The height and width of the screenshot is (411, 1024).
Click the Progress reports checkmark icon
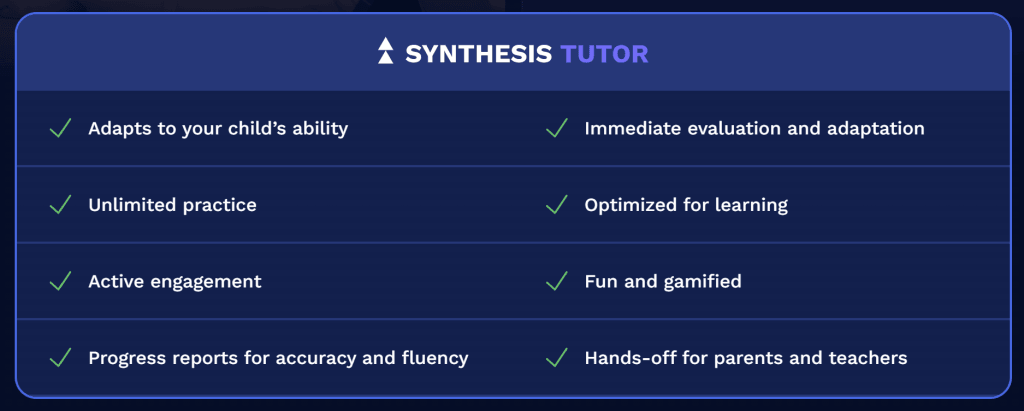[60, 357]
